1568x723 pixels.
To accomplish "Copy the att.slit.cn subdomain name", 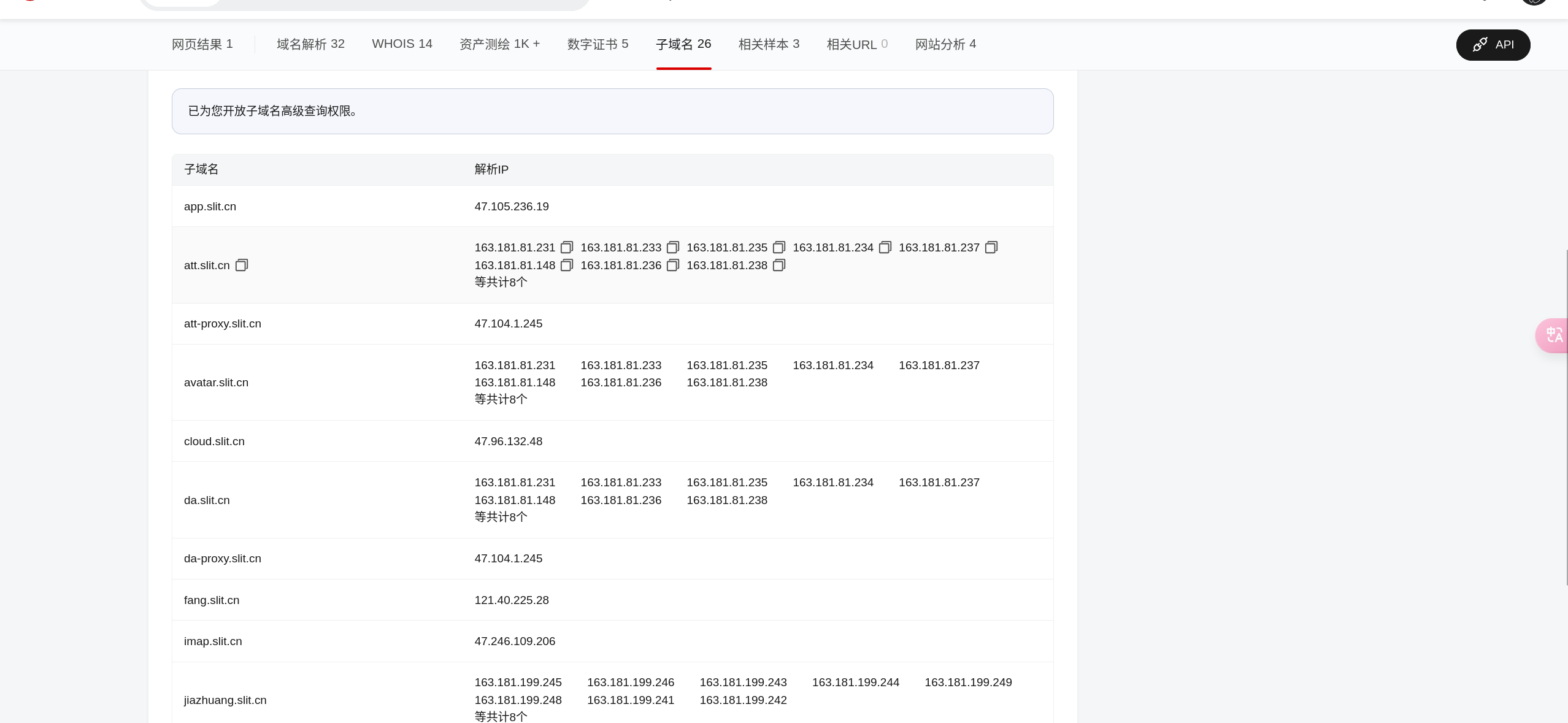I will pos(242,265).
